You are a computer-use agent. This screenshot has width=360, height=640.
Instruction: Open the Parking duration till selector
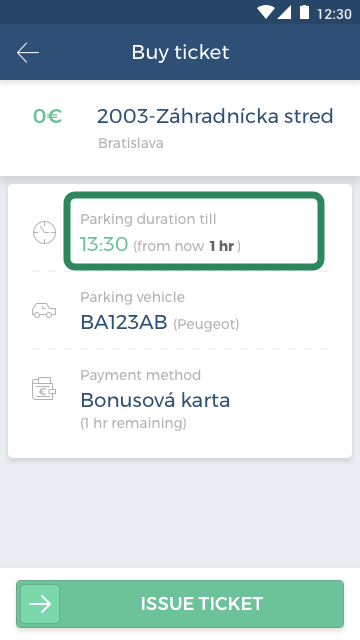pos(194,231)
